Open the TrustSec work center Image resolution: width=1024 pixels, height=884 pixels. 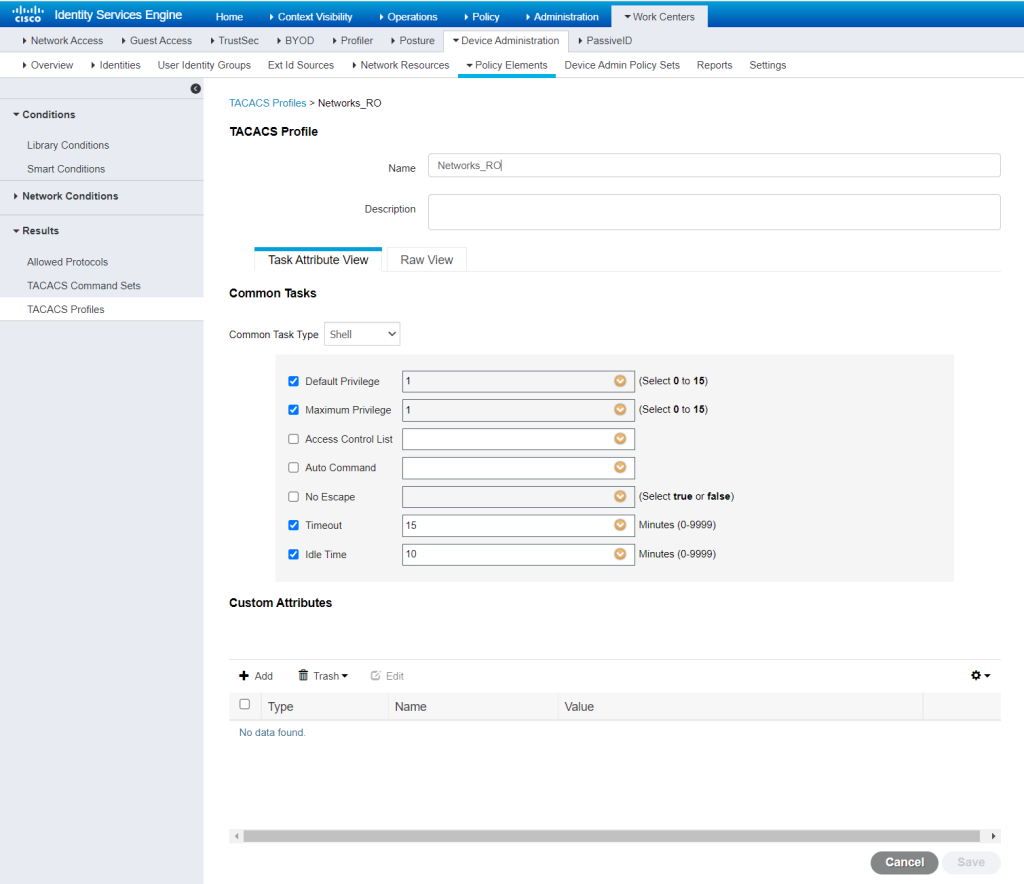coord(234,40)
